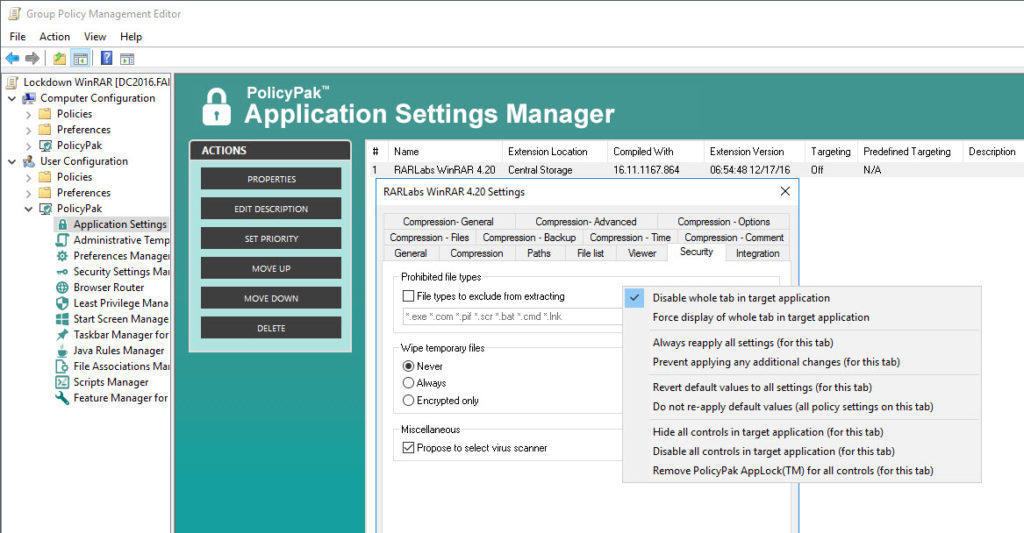Collapse the Computer Configuration node

coord(12,98)
